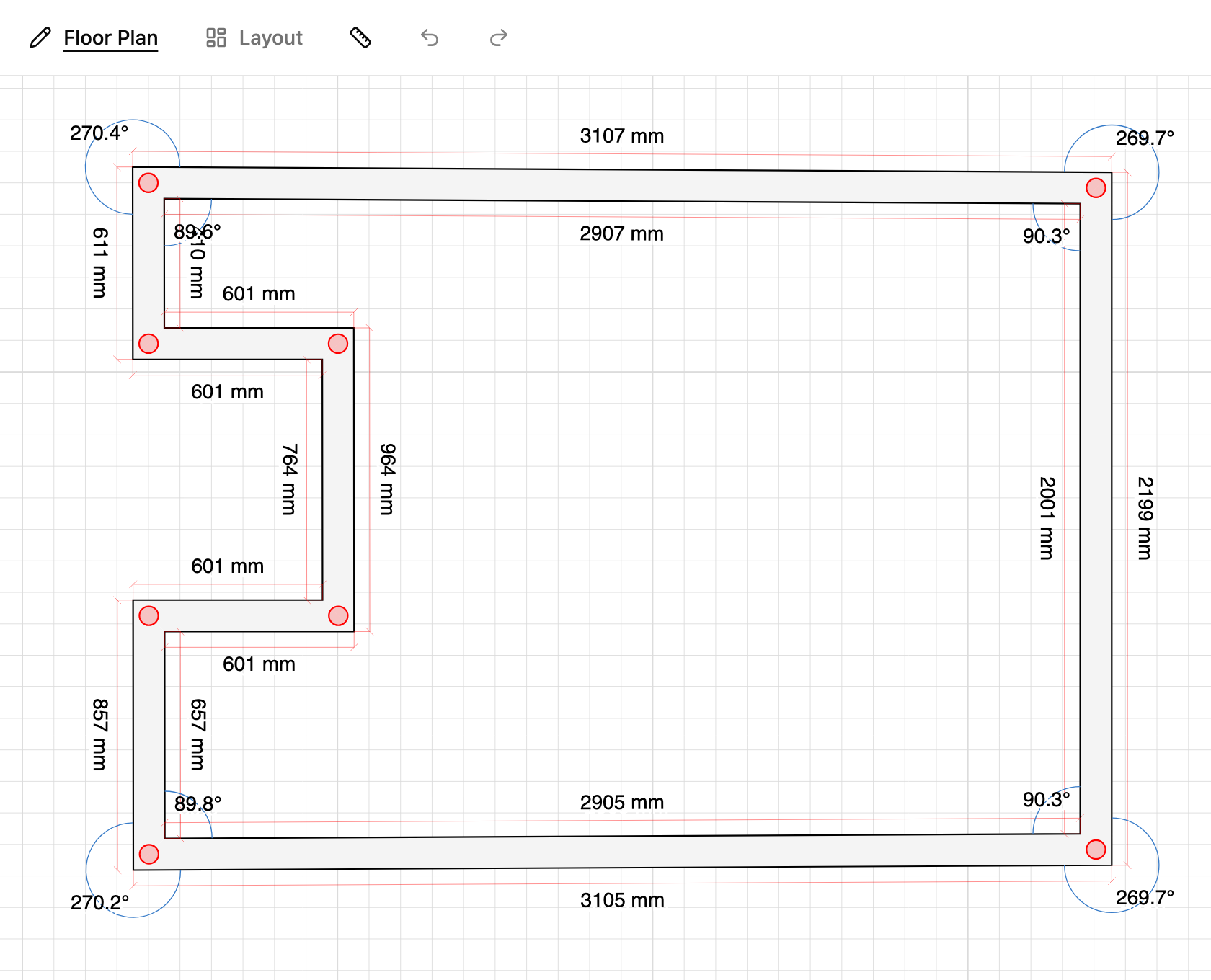Switch to the Layout tab

(x=270, y=37)
